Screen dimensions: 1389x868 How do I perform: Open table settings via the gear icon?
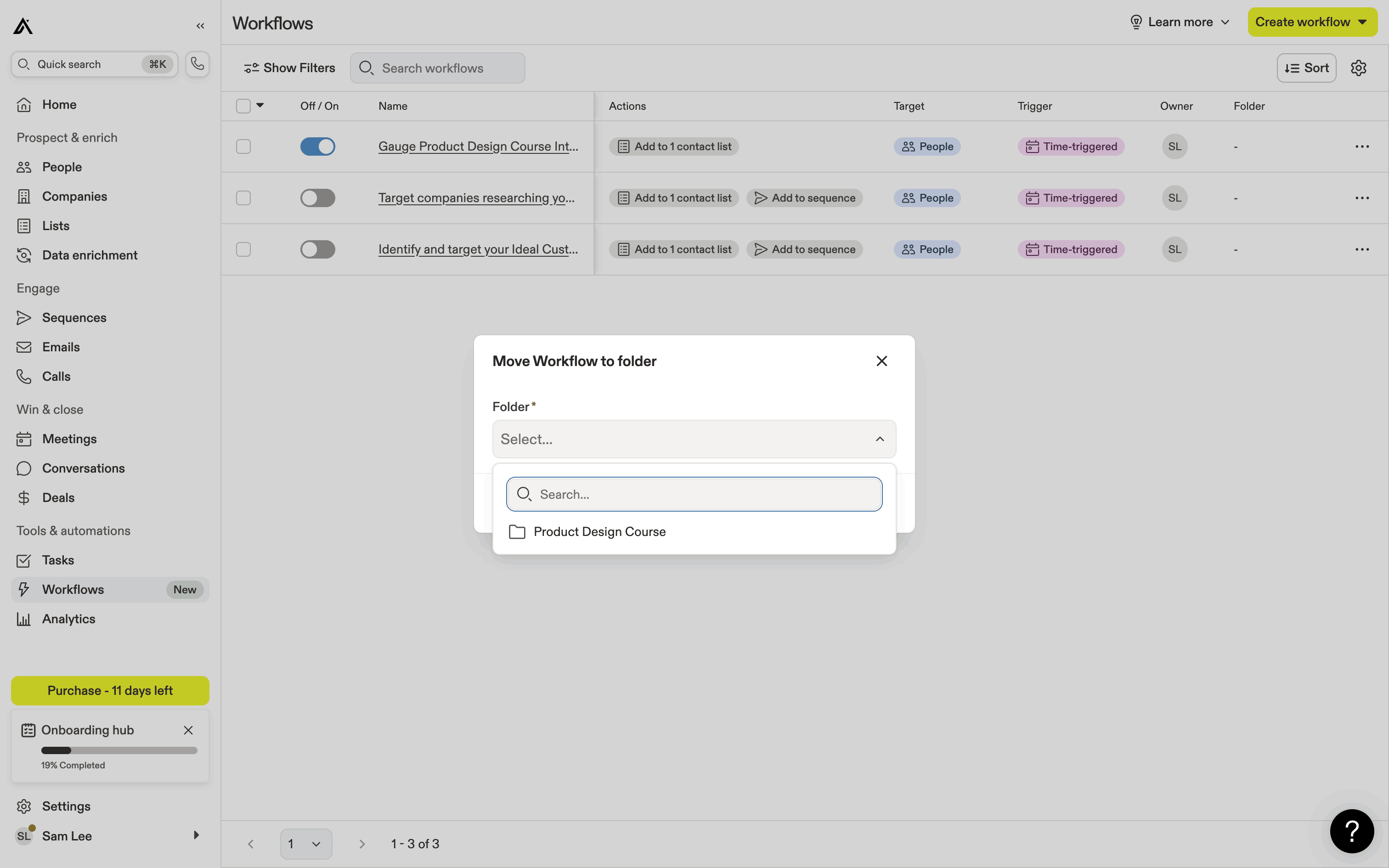tap(1358, 68)
